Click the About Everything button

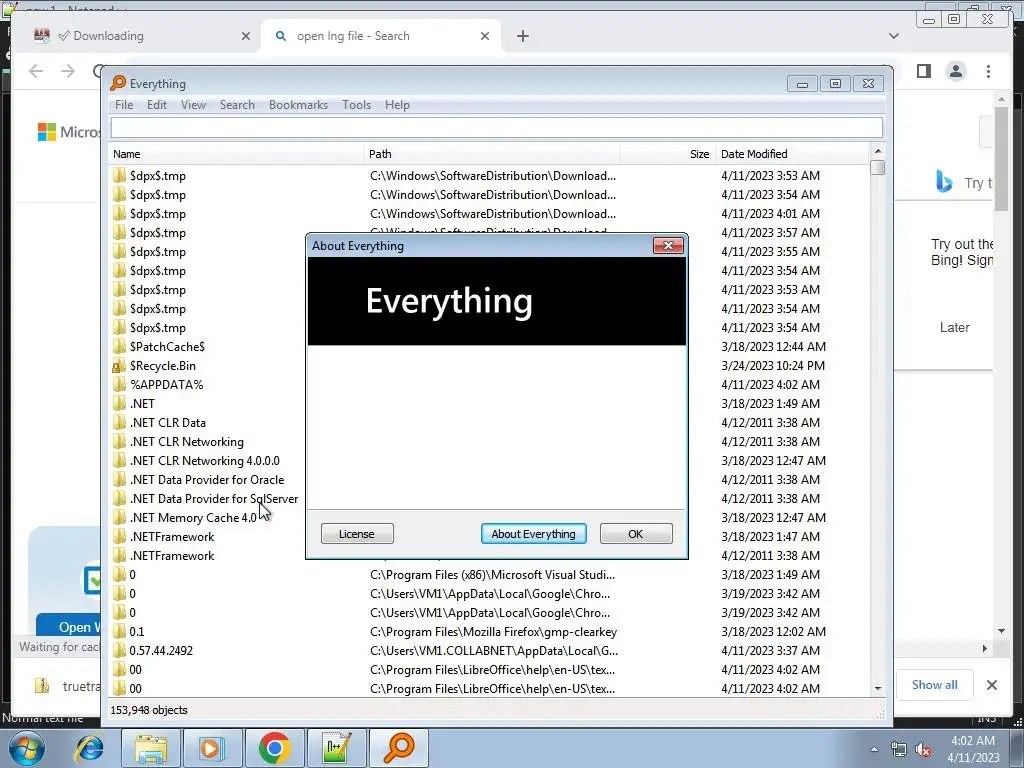pos(534,534)
